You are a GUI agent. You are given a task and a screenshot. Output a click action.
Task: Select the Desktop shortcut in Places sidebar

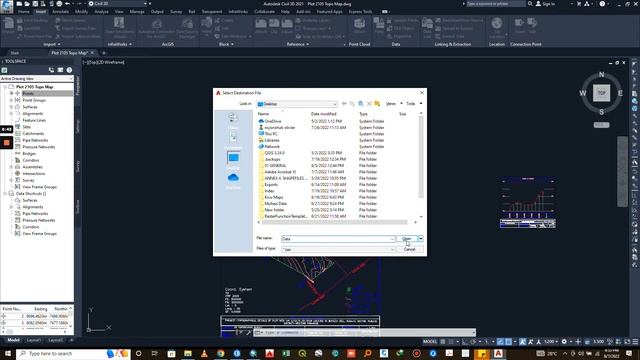[233, 160]
